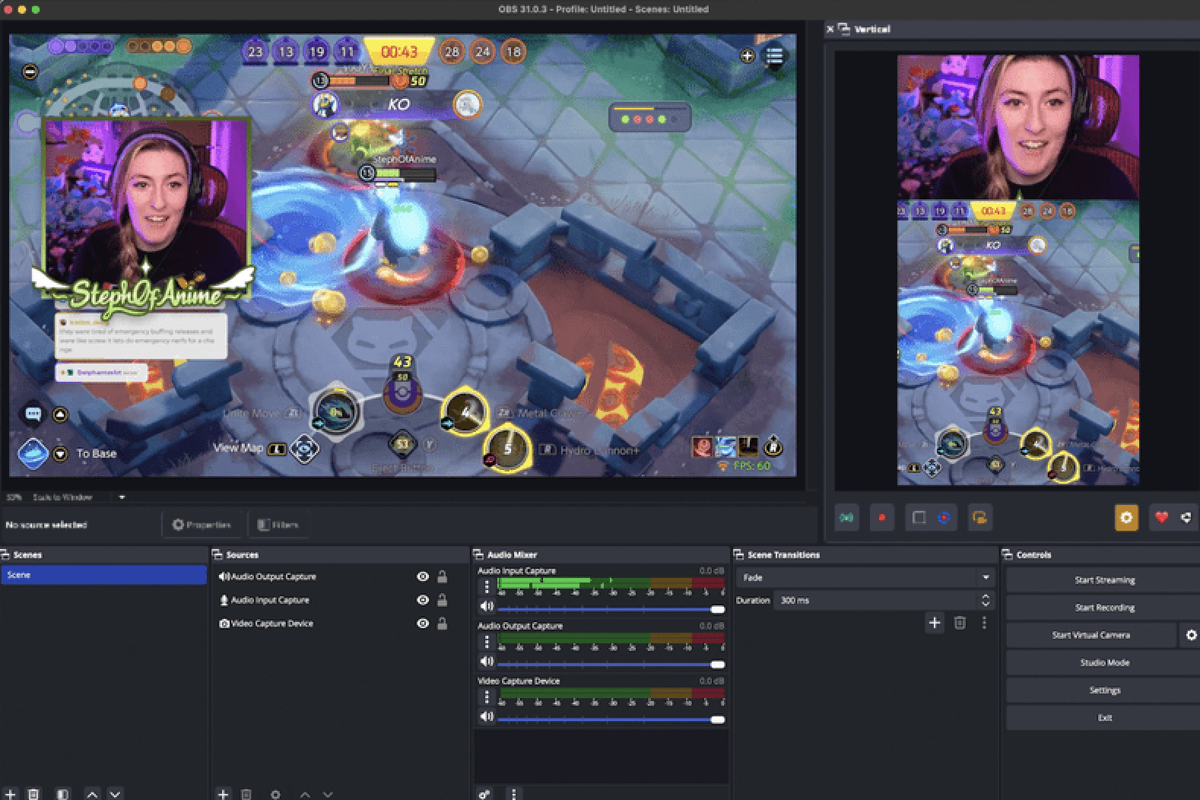Image resolution: width=1200 pixels, height=800 pixels.
Task: Lock the Video Capture Device source
Action: (x=442, y=623)
